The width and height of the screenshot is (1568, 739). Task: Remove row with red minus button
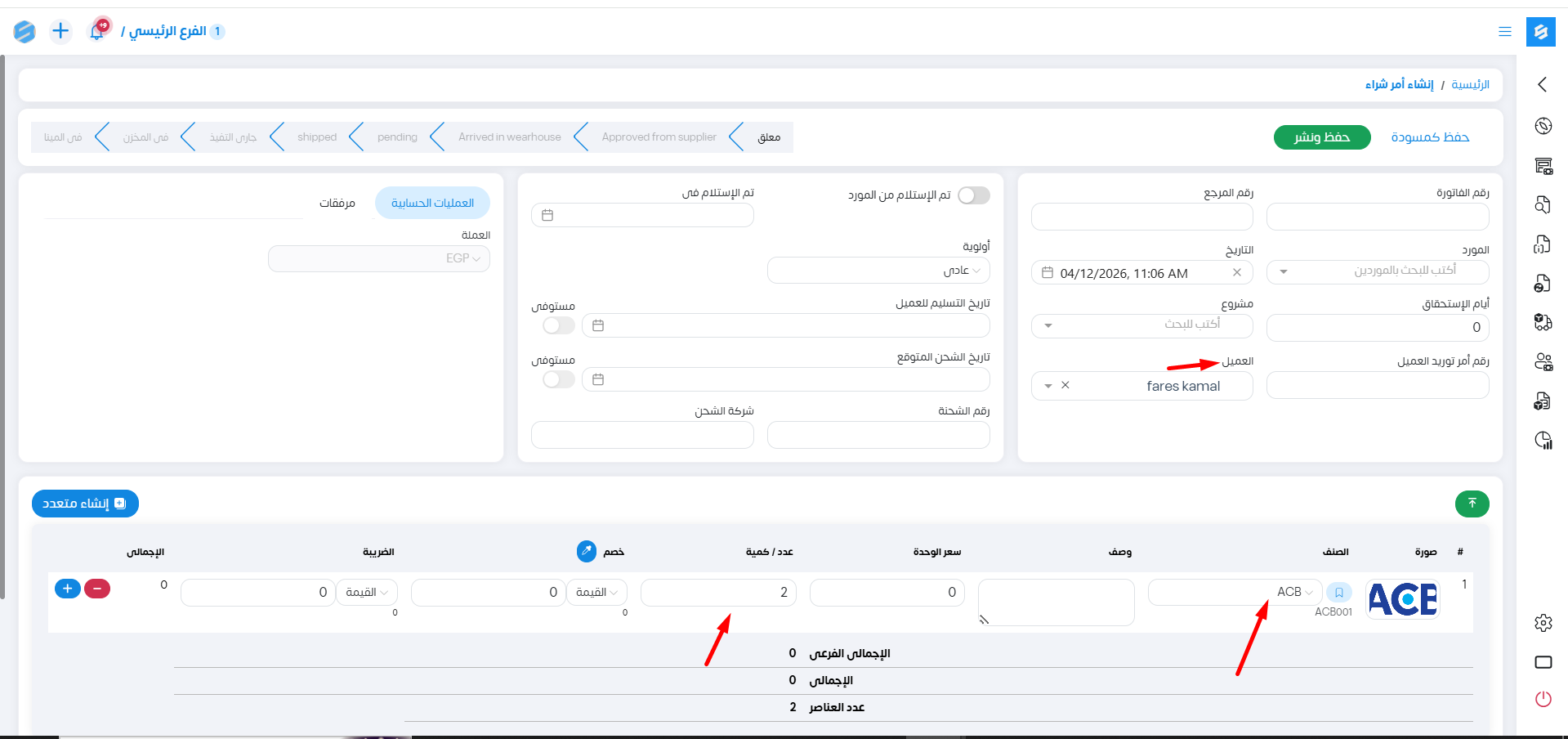97,589
